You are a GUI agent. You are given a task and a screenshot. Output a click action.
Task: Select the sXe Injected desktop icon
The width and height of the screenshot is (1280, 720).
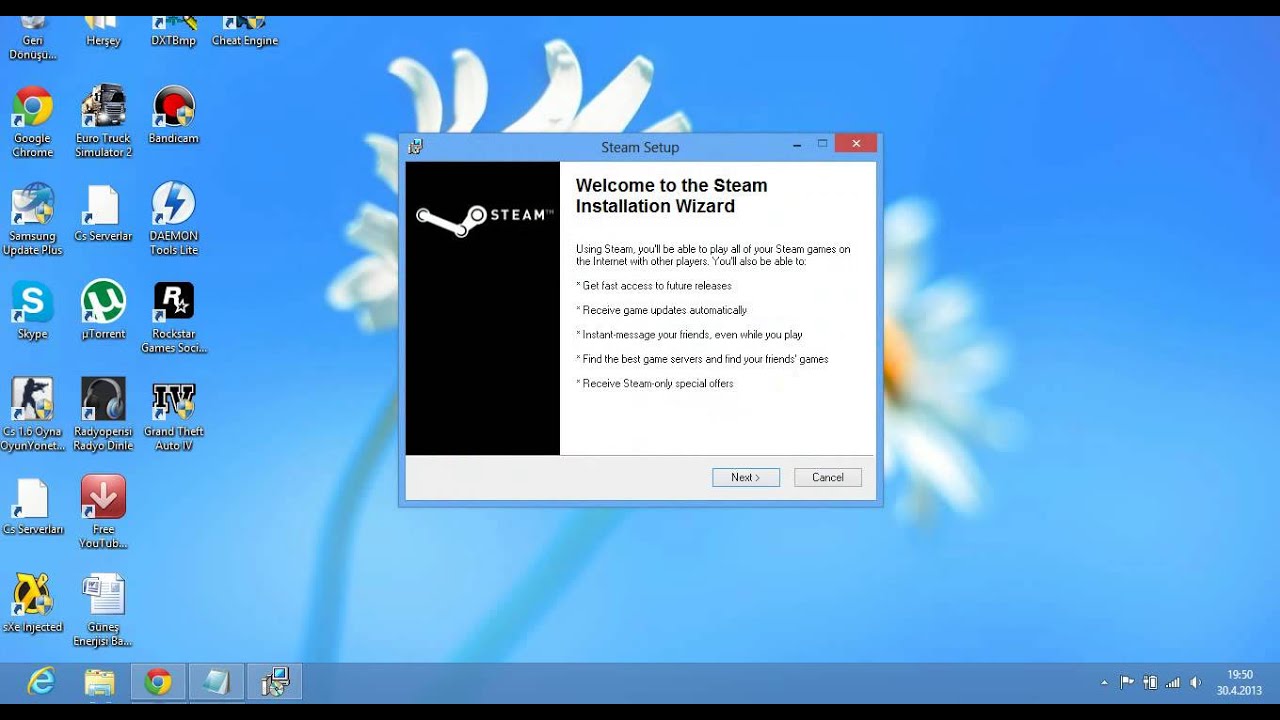pos(32,604)
